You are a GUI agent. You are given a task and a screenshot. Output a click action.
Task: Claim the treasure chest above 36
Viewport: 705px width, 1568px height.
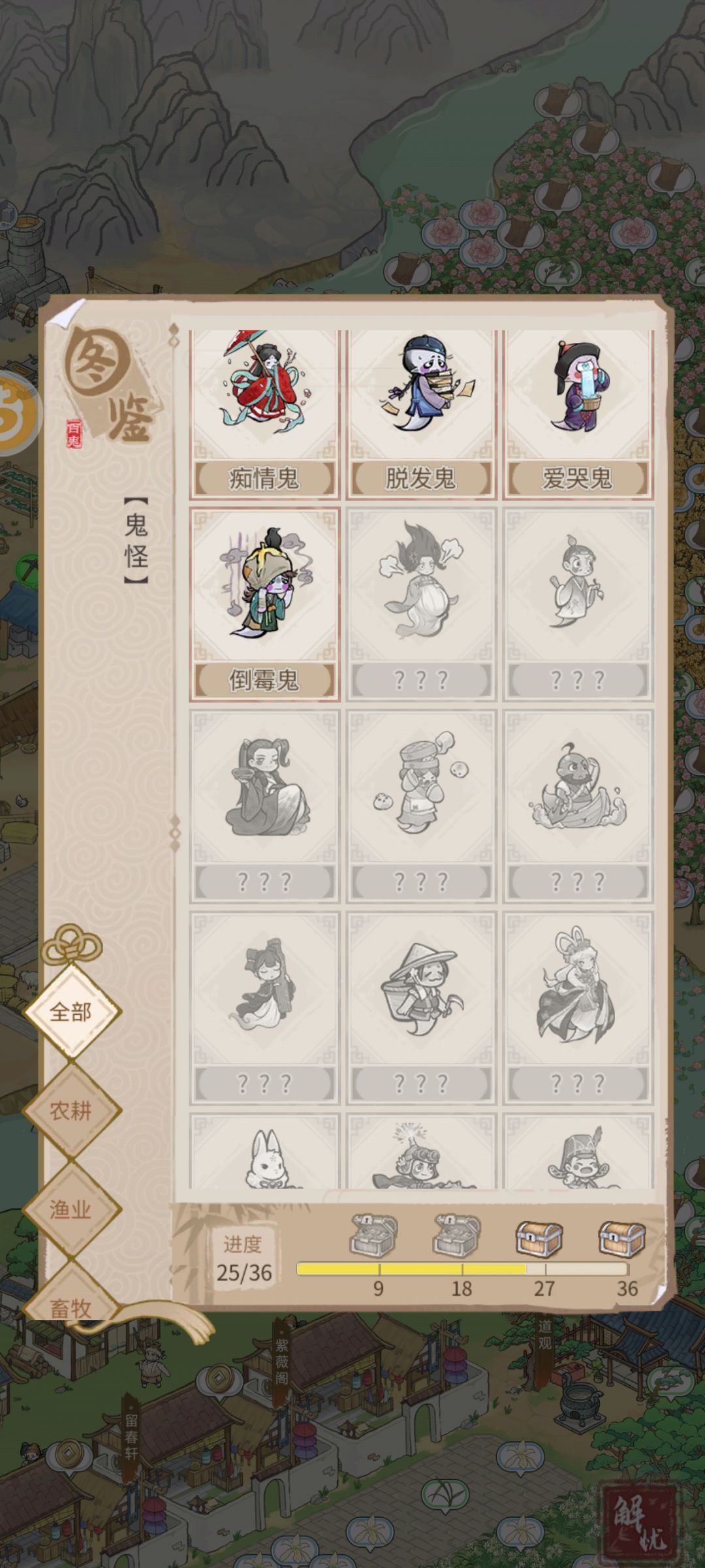coord(622,1237)
